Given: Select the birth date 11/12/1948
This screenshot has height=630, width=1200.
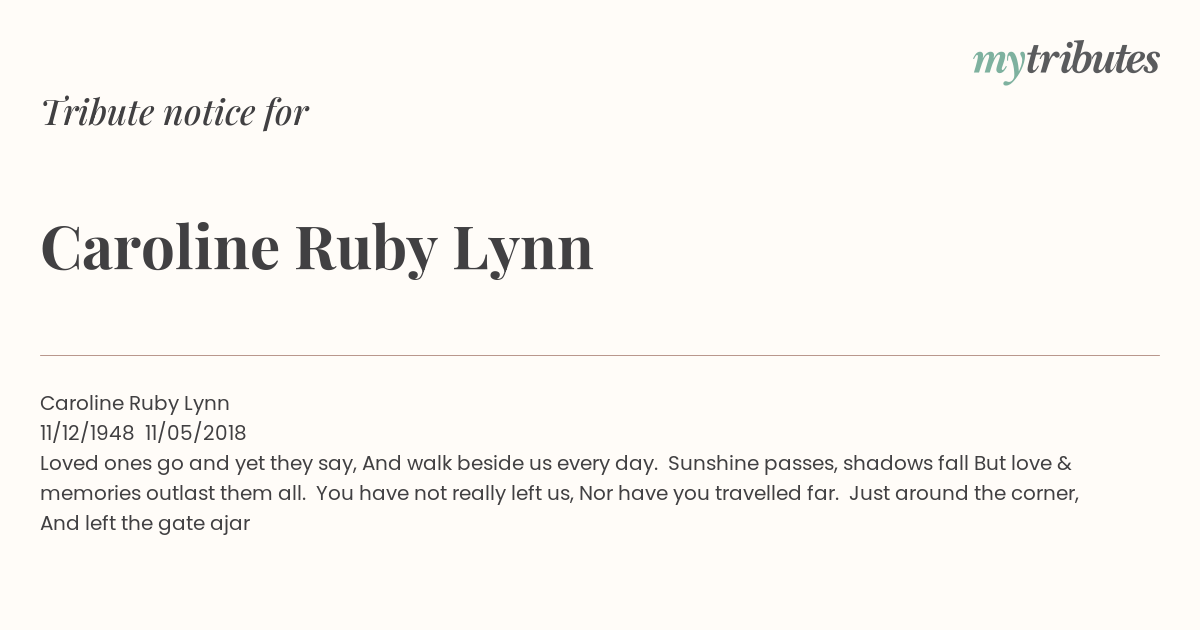Looking at the screenshot, I should [87, 433].
